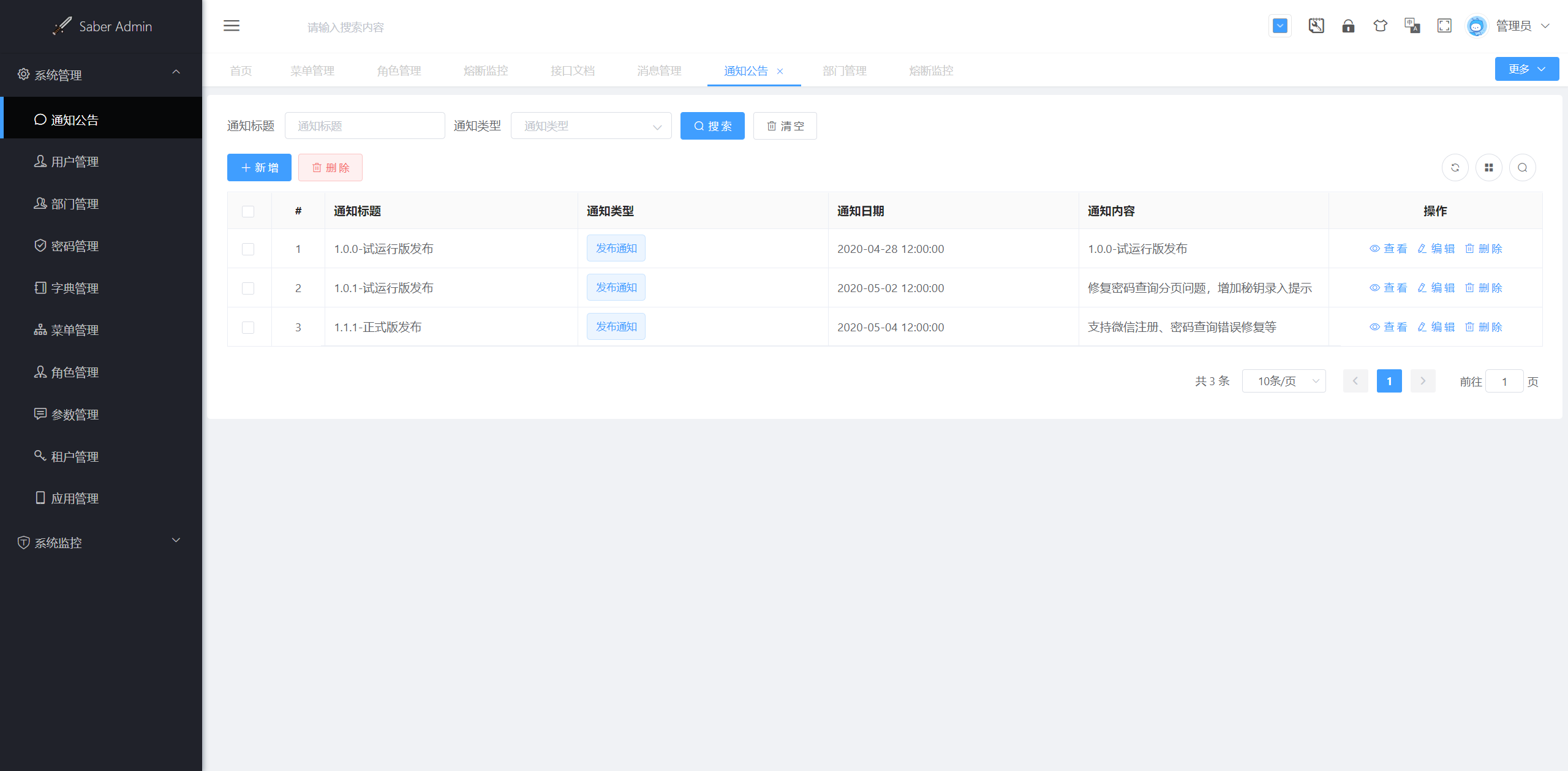Image resolution: width=1568 pixels, height=771 pixels.
Task: Check the row 1 checkbox
Action: (x=248, y=249)
